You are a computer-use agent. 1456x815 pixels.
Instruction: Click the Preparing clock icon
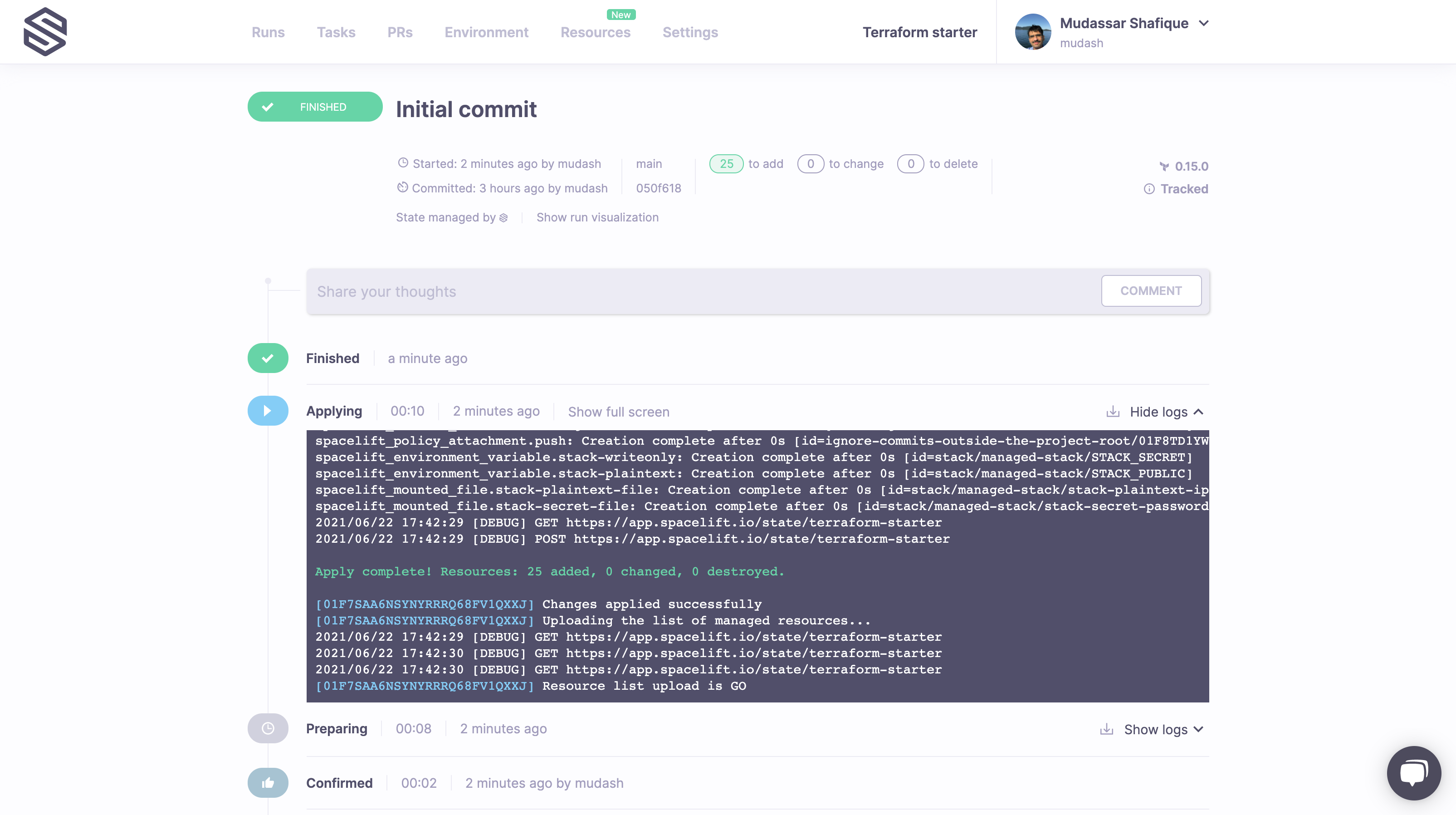pyautogui.click(x=268, y=728)
